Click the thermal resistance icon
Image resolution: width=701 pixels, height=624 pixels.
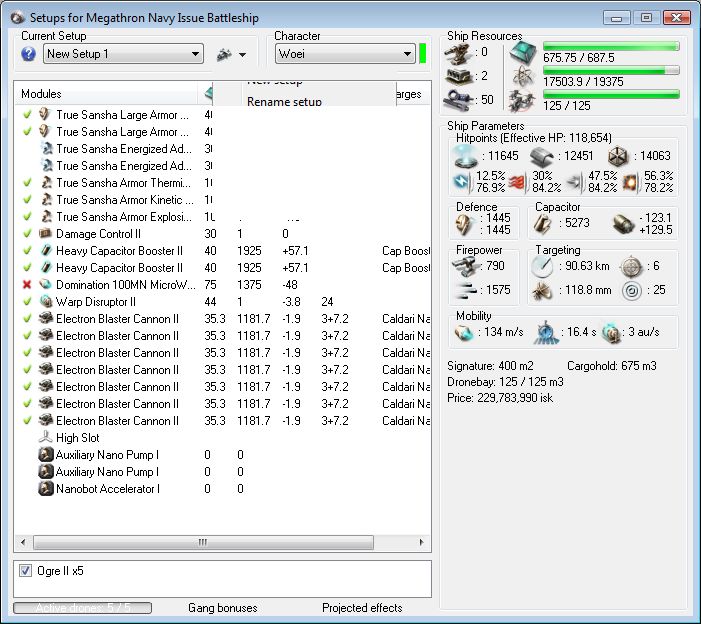518,182
